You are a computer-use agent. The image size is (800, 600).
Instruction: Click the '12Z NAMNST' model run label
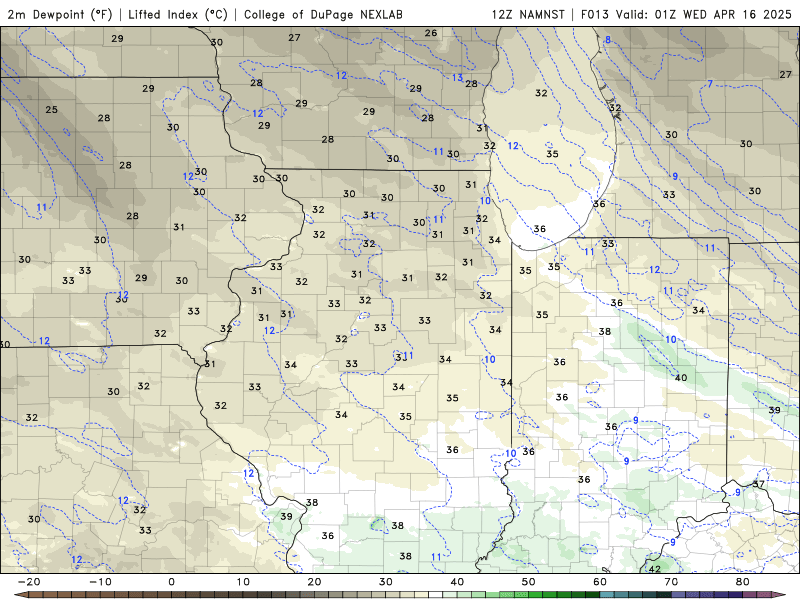click(x=528, y=14)
